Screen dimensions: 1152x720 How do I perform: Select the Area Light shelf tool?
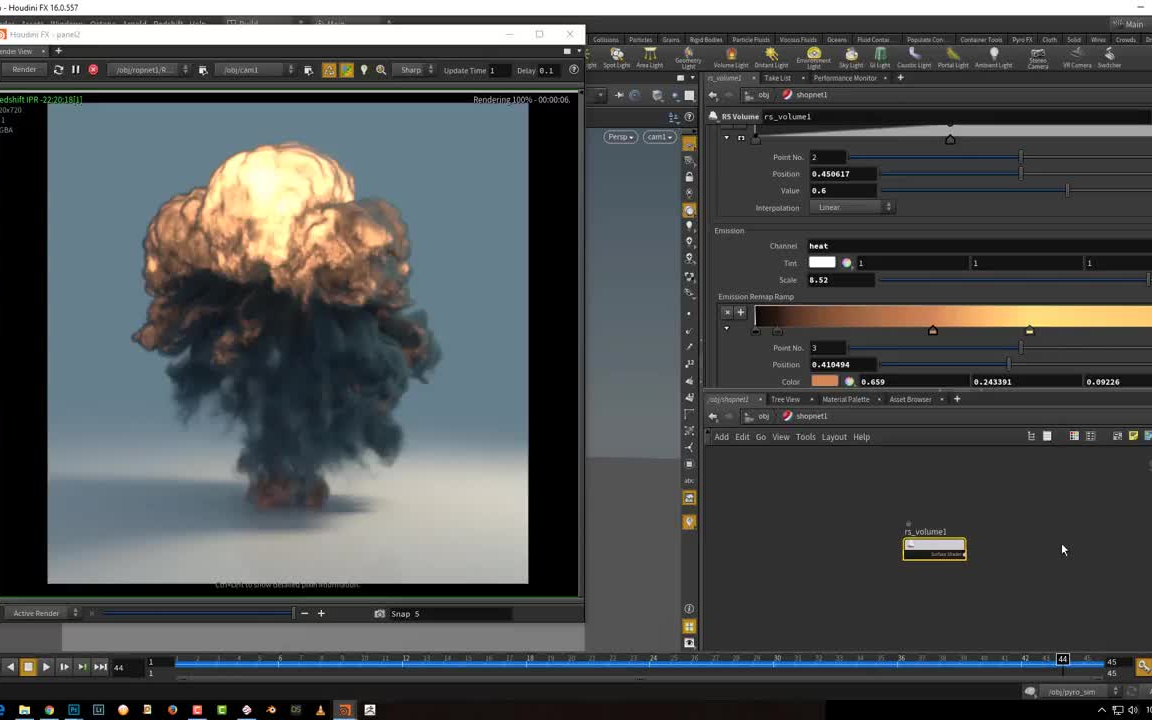[649, 58]
